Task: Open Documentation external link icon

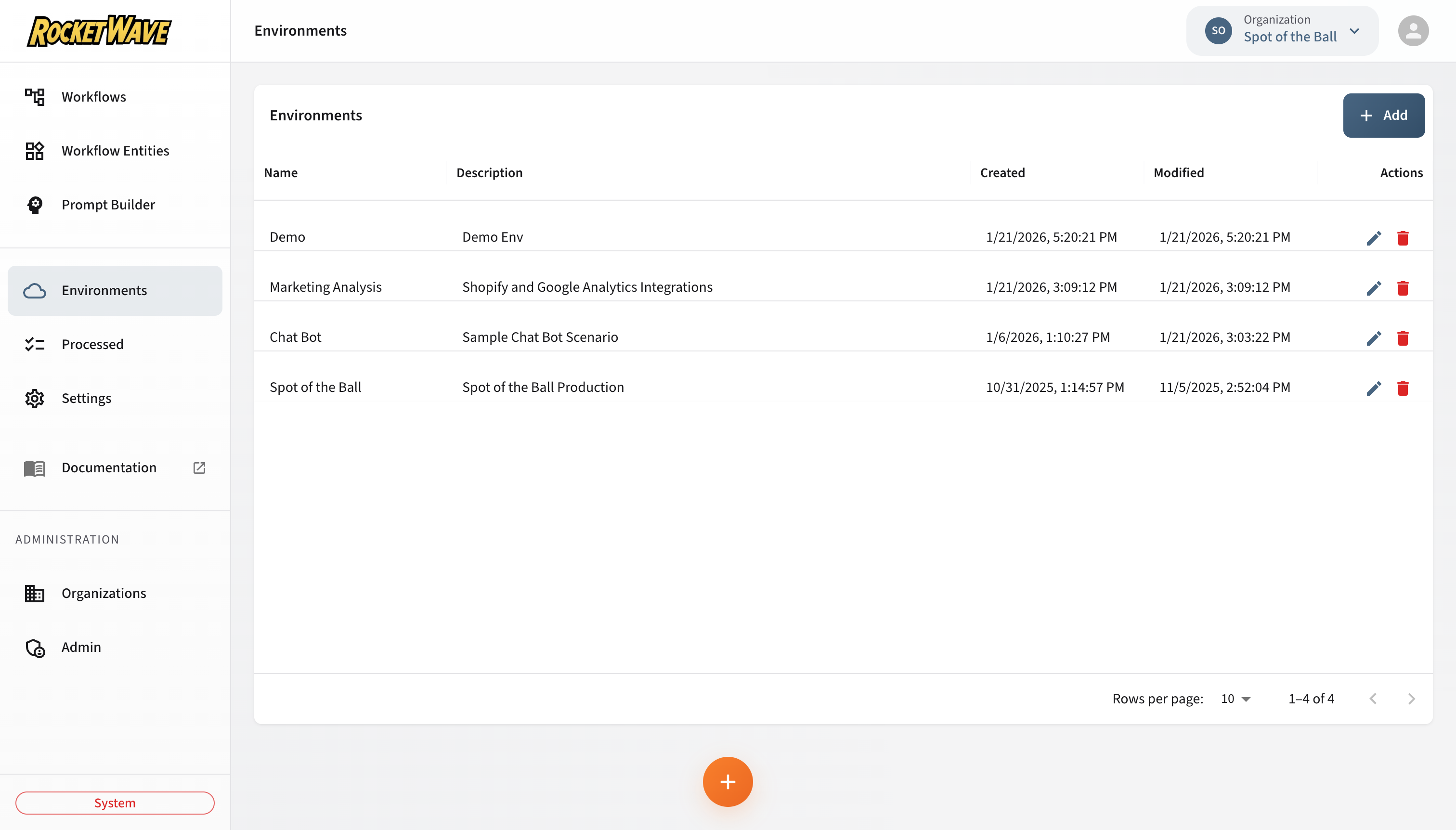Action: coord(199,467)
